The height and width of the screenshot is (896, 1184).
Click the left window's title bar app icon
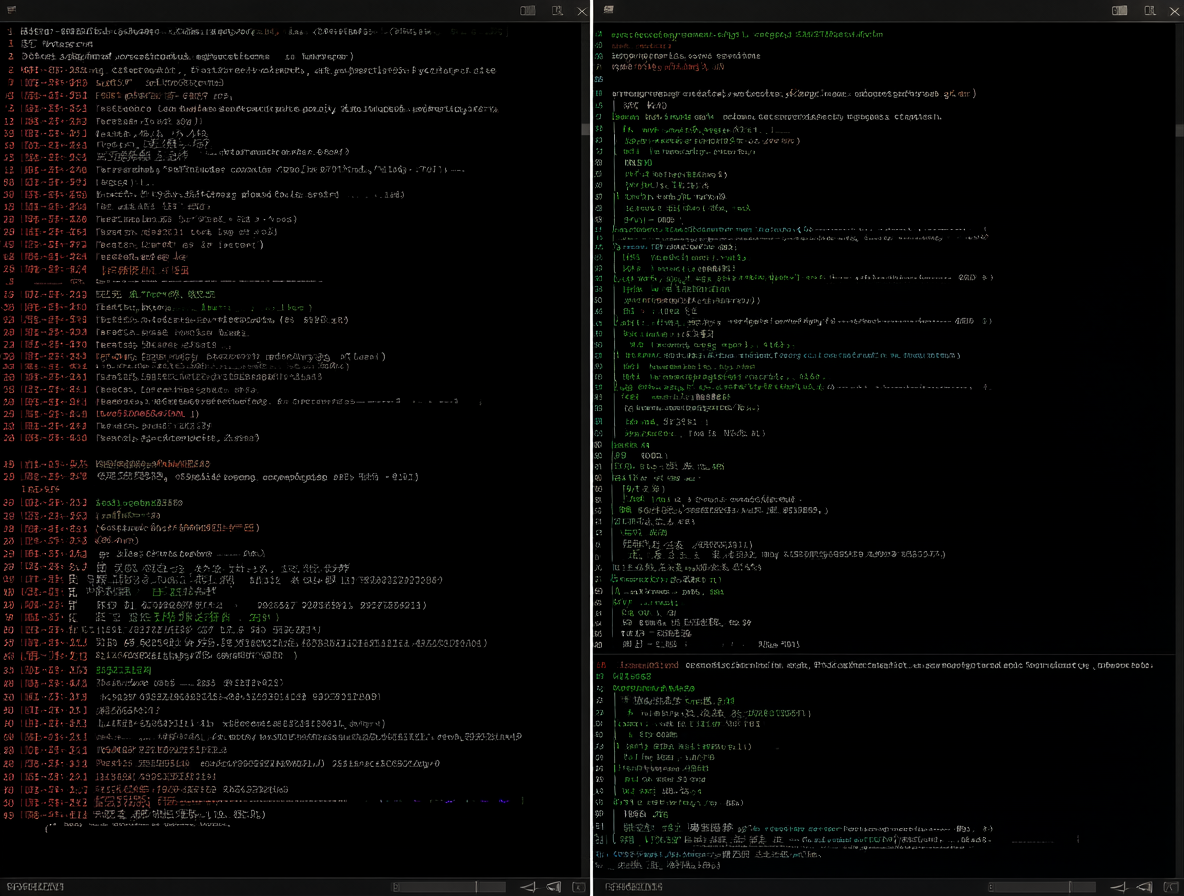coord(11,10)
